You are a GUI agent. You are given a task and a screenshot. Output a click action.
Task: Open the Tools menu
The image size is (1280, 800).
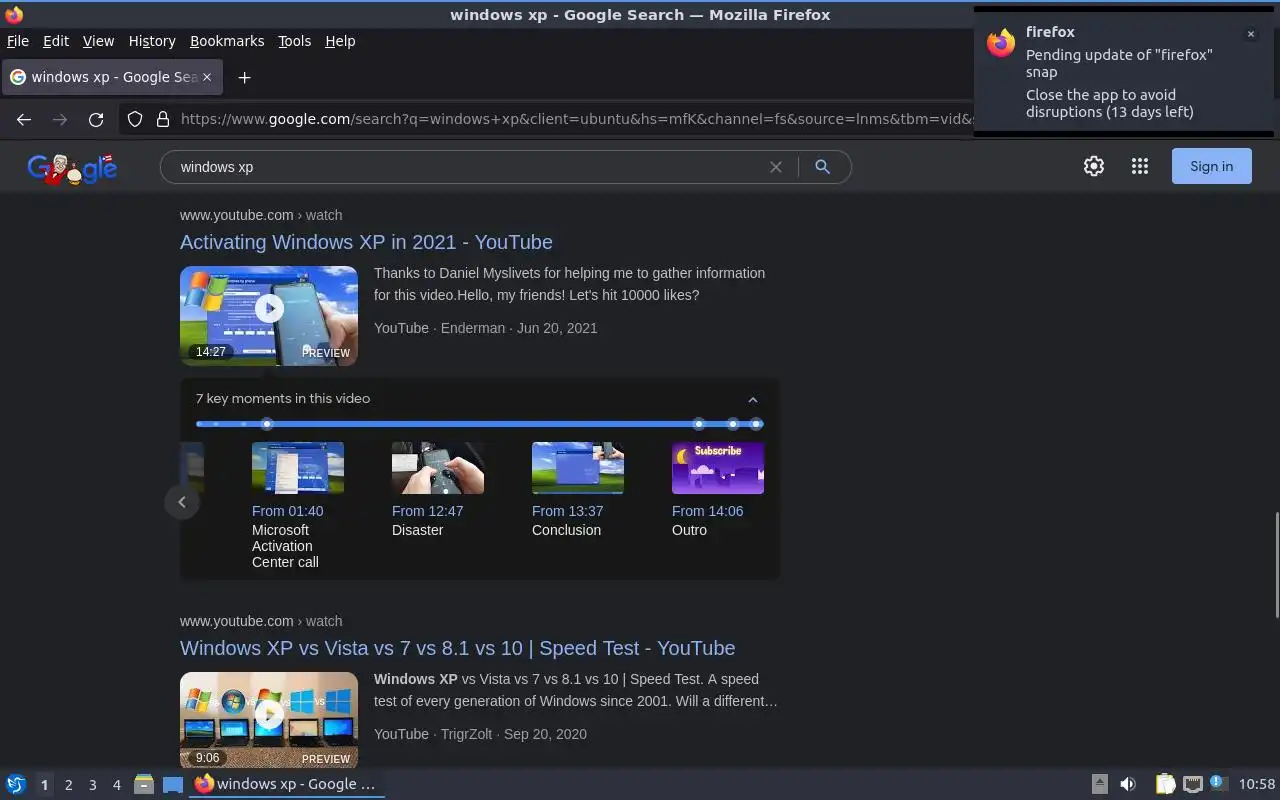tap(294, 41)
